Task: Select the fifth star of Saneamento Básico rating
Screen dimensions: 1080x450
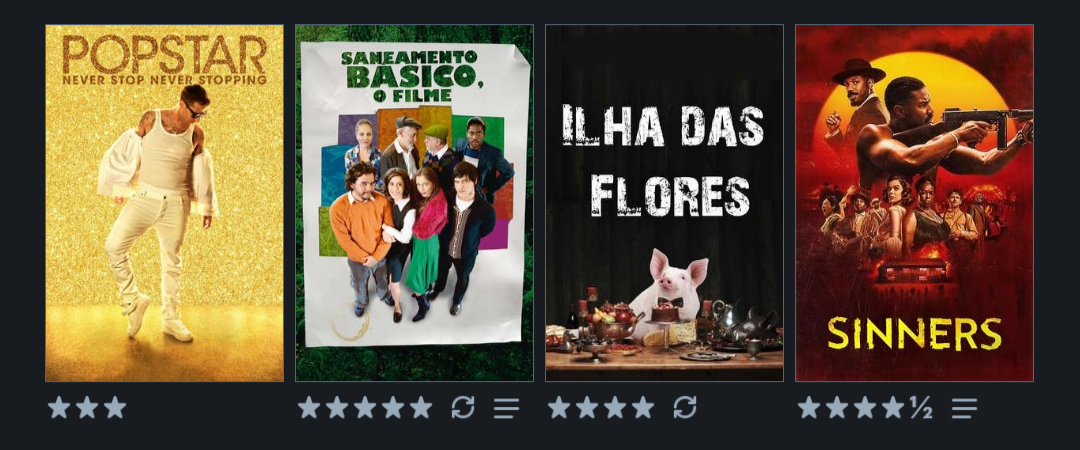Action: [x=421, y=407]
